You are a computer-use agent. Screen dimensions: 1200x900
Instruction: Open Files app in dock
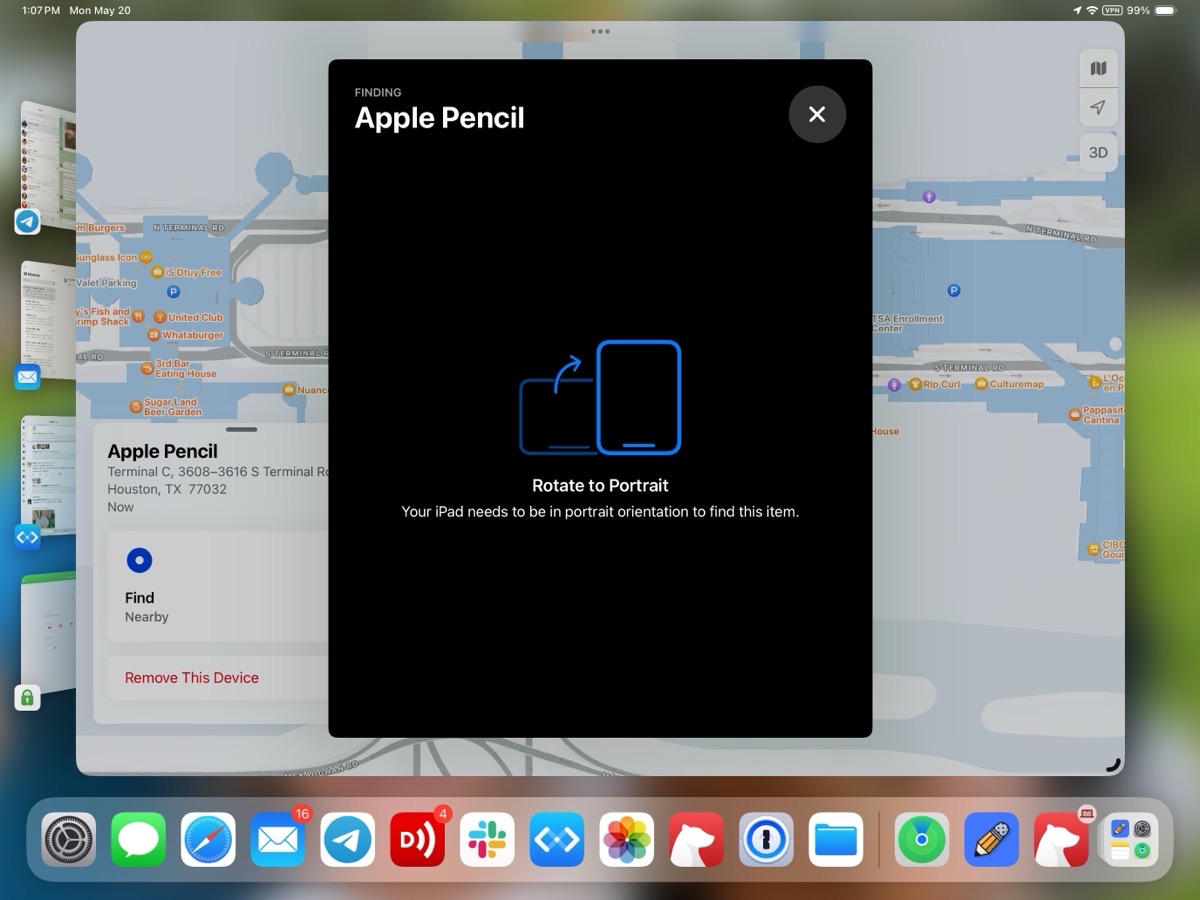[x=836, y=839]
